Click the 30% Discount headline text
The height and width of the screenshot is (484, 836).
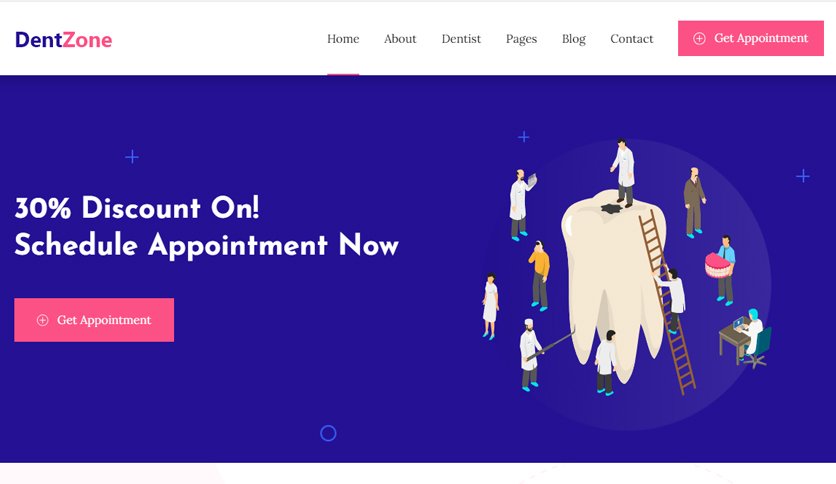coord(138,207)
